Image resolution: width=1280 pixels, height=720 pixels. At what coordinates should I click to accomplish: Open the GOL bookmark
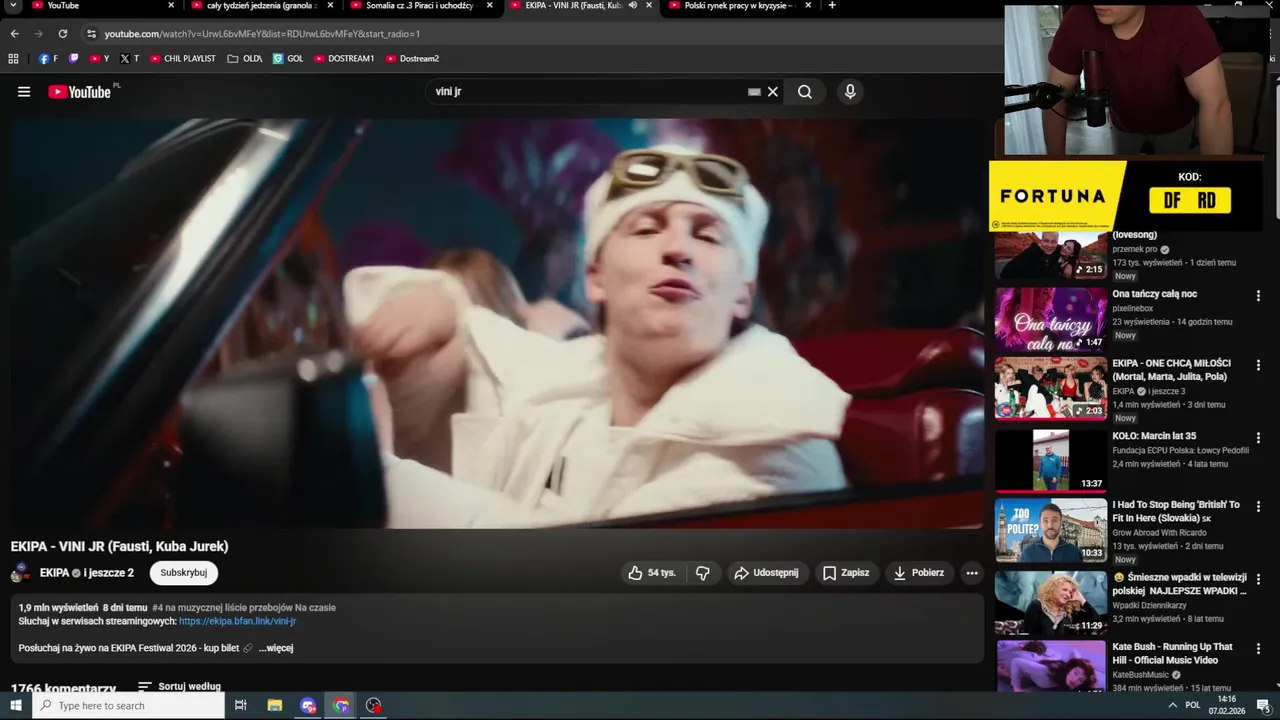click(288, 59)
